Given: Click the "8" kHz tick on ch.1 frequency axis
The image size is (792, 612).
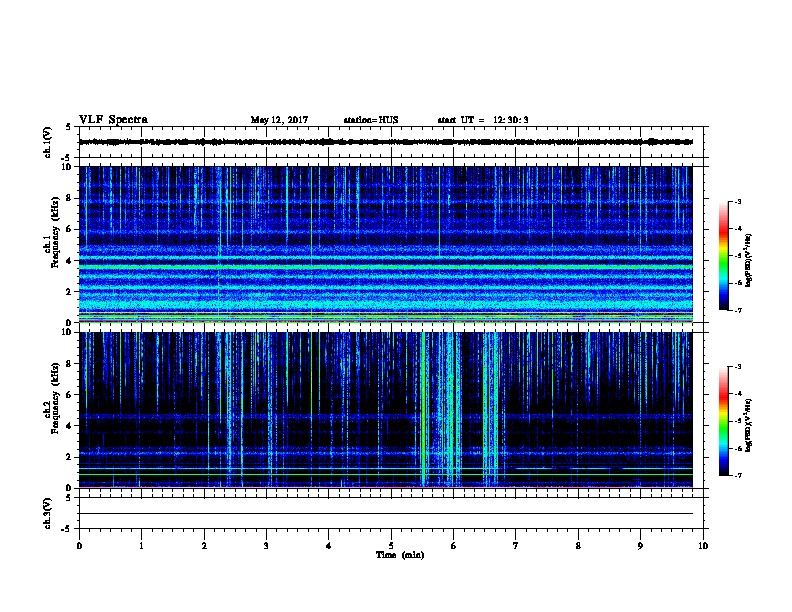Looking at the screenshot, I should (70, 198).
